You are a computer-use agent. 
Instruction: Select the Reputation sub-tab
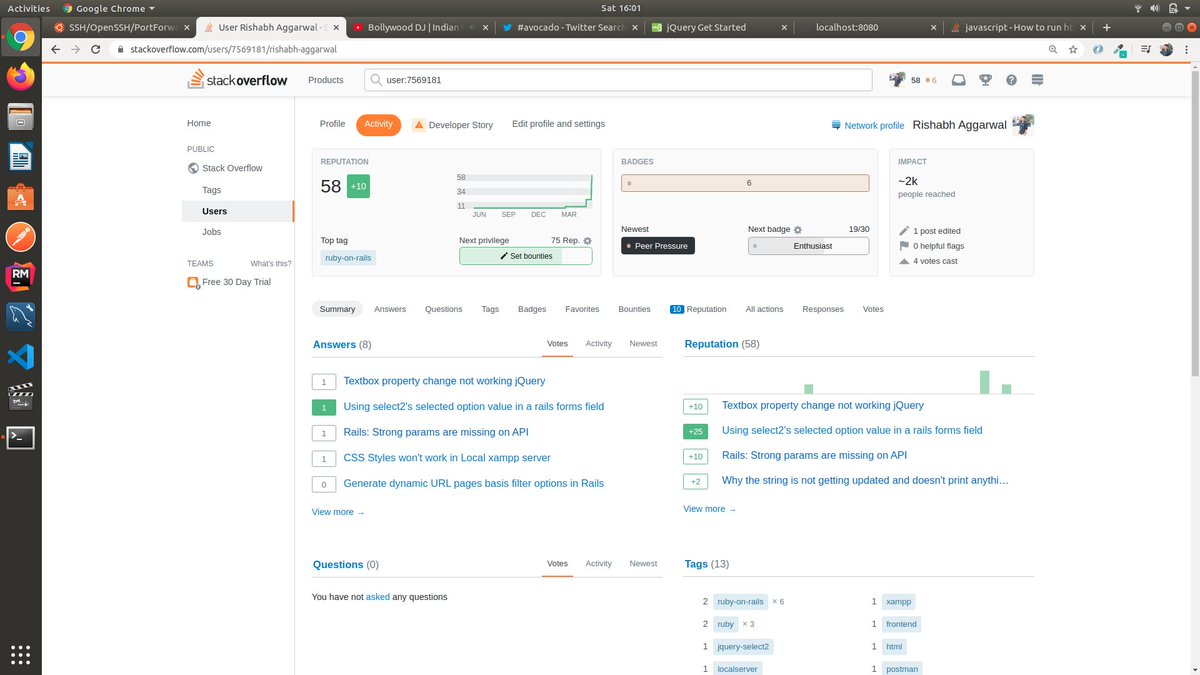(x=698, y=309)
